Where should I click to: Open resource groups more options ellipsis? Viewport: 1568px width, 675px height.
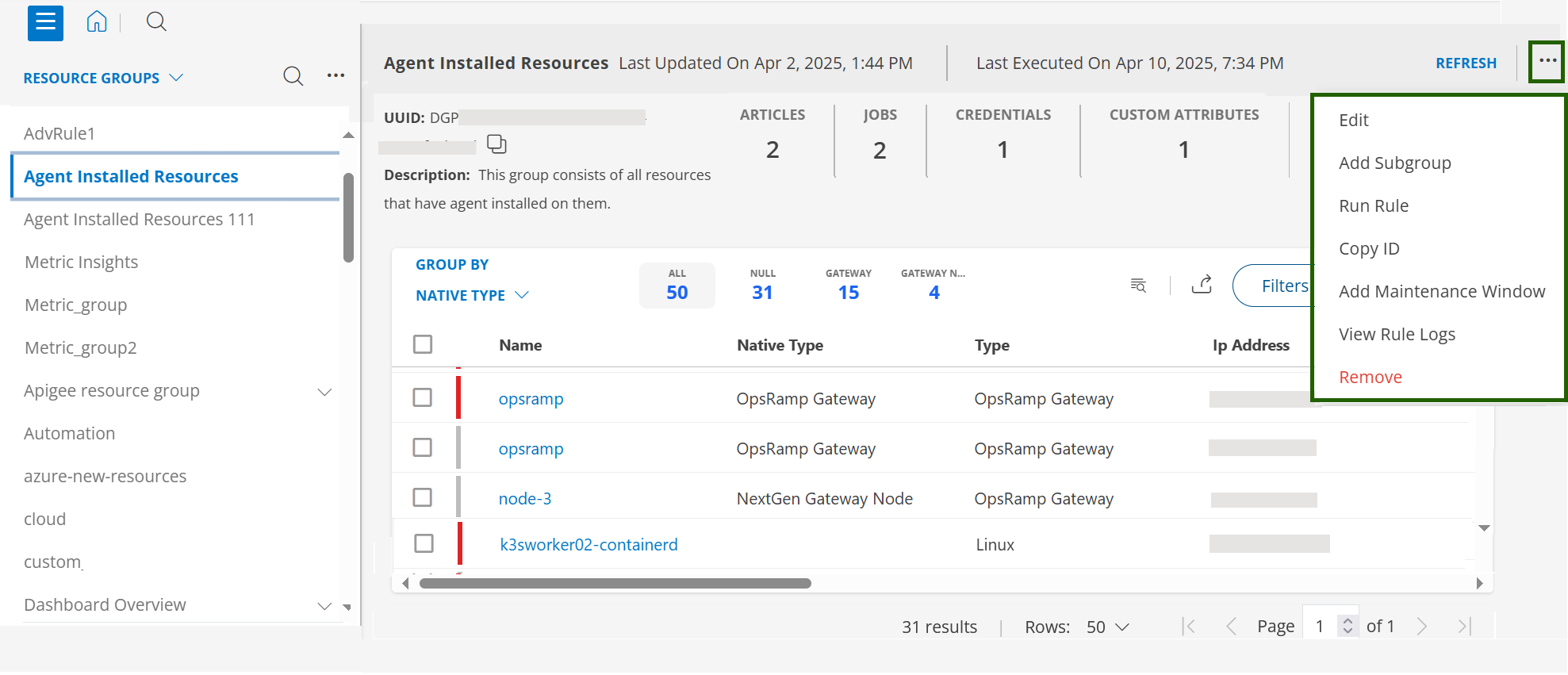click(335, 76)
